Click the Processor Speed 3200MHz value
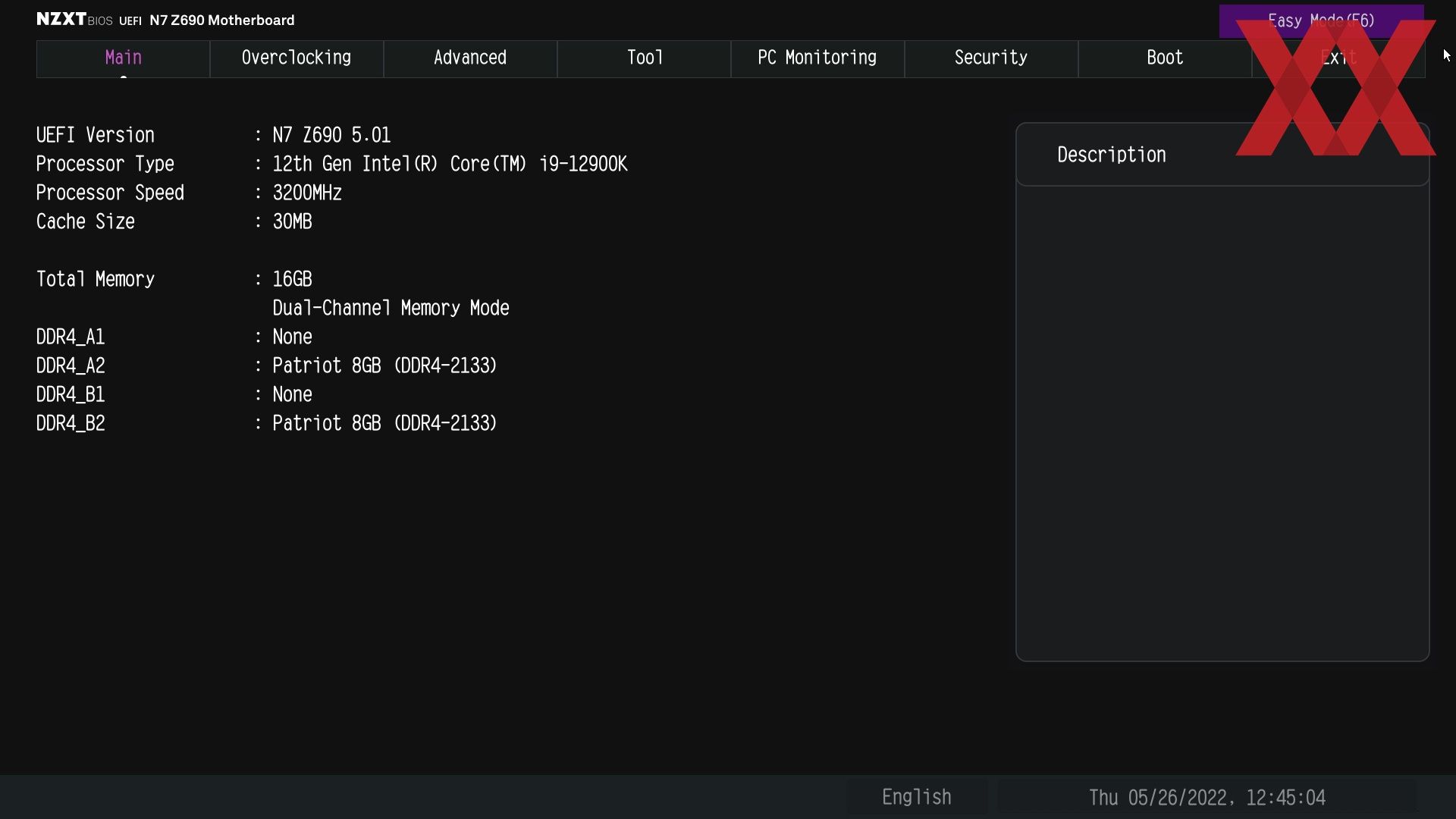Image resolution: width=1456 pixels, height=819 pixels. [x=307, y=193]
